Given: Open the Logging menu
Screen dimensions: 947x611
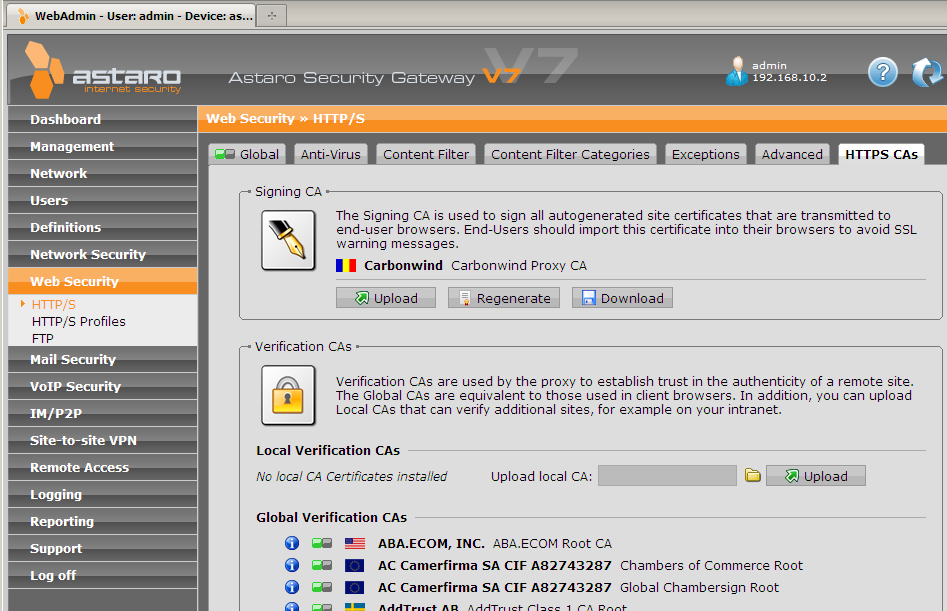Looking at the screenshot, I should (x=103, y=494).
